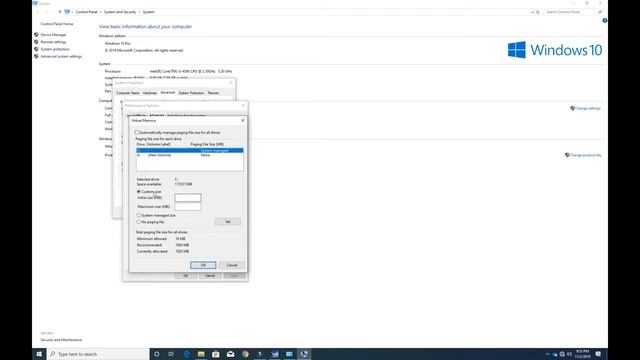Click OK in Performance Options window
The image size is (640, 360).
click(186, 276)
